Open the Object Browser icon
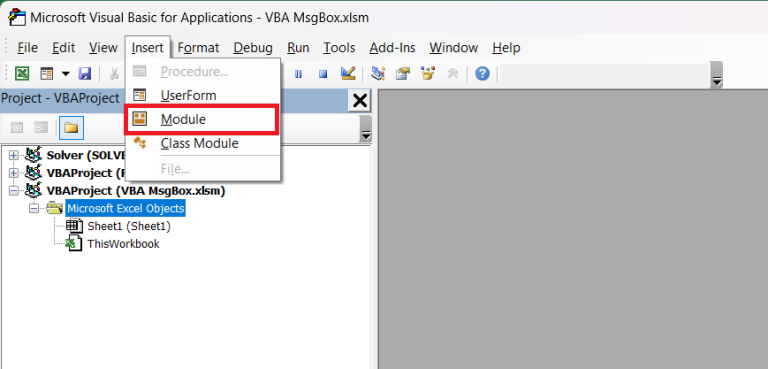The height and width of the screenshot is (369, 768). [428, 74]
